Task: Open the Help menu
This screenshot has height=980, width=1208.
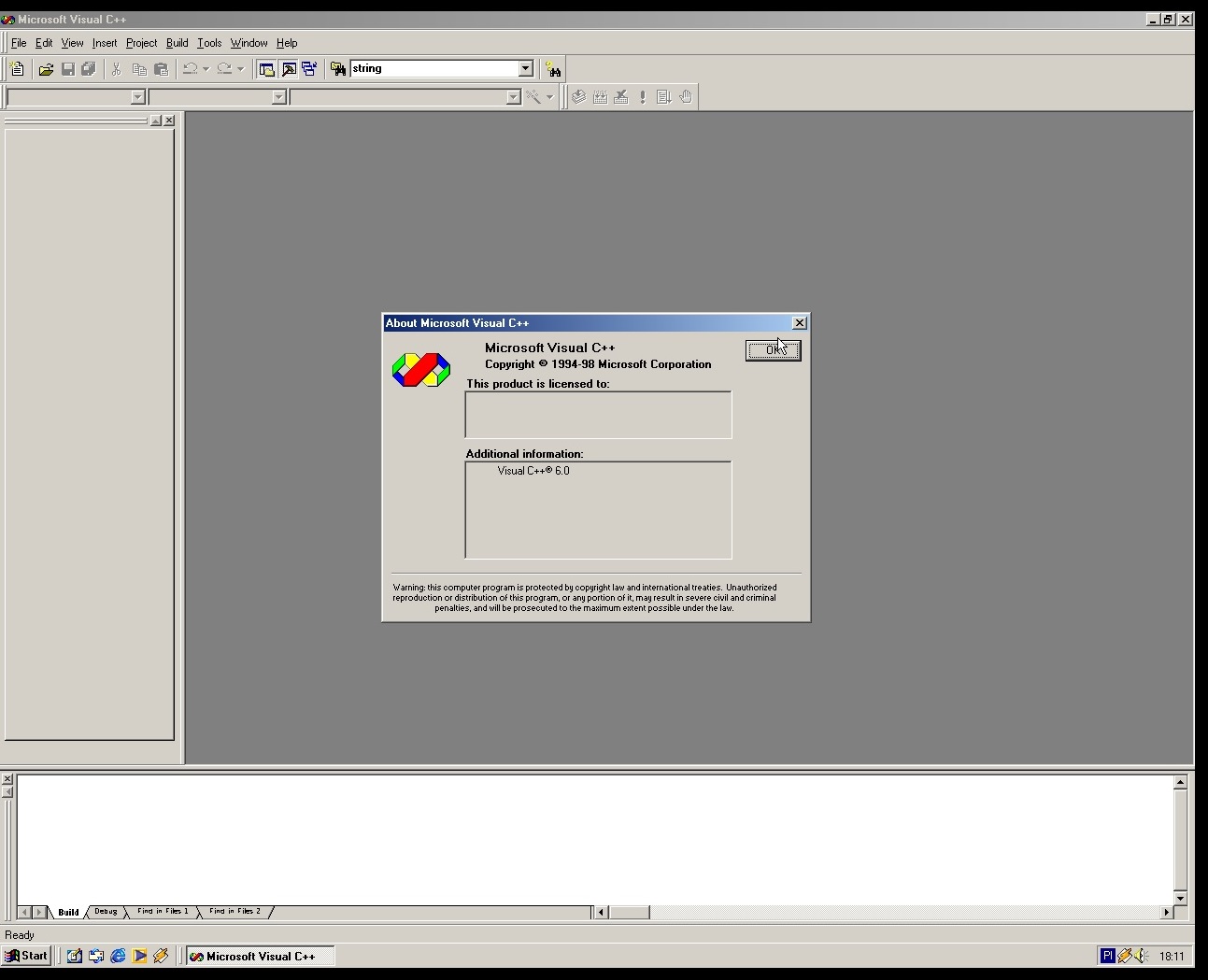Action: pyautogui.click(x=287, y=43)
